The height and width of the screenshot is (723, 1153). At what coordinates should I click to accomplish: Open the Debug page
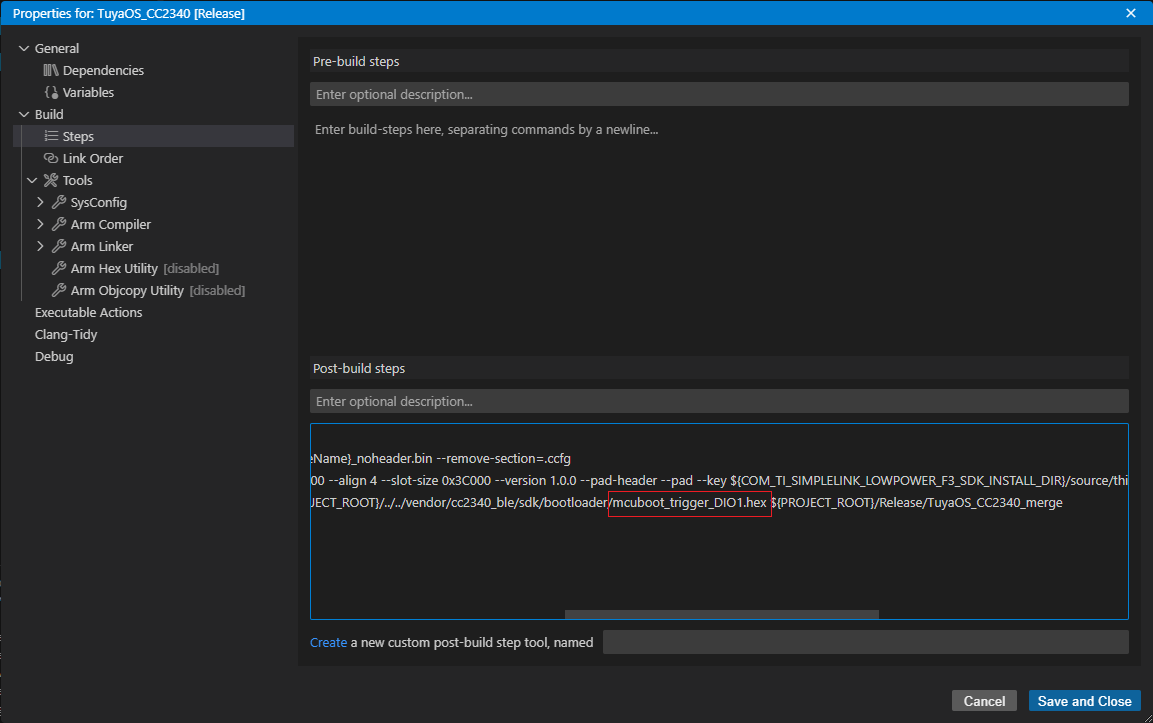pyautogui.click(x=54, y=357)
